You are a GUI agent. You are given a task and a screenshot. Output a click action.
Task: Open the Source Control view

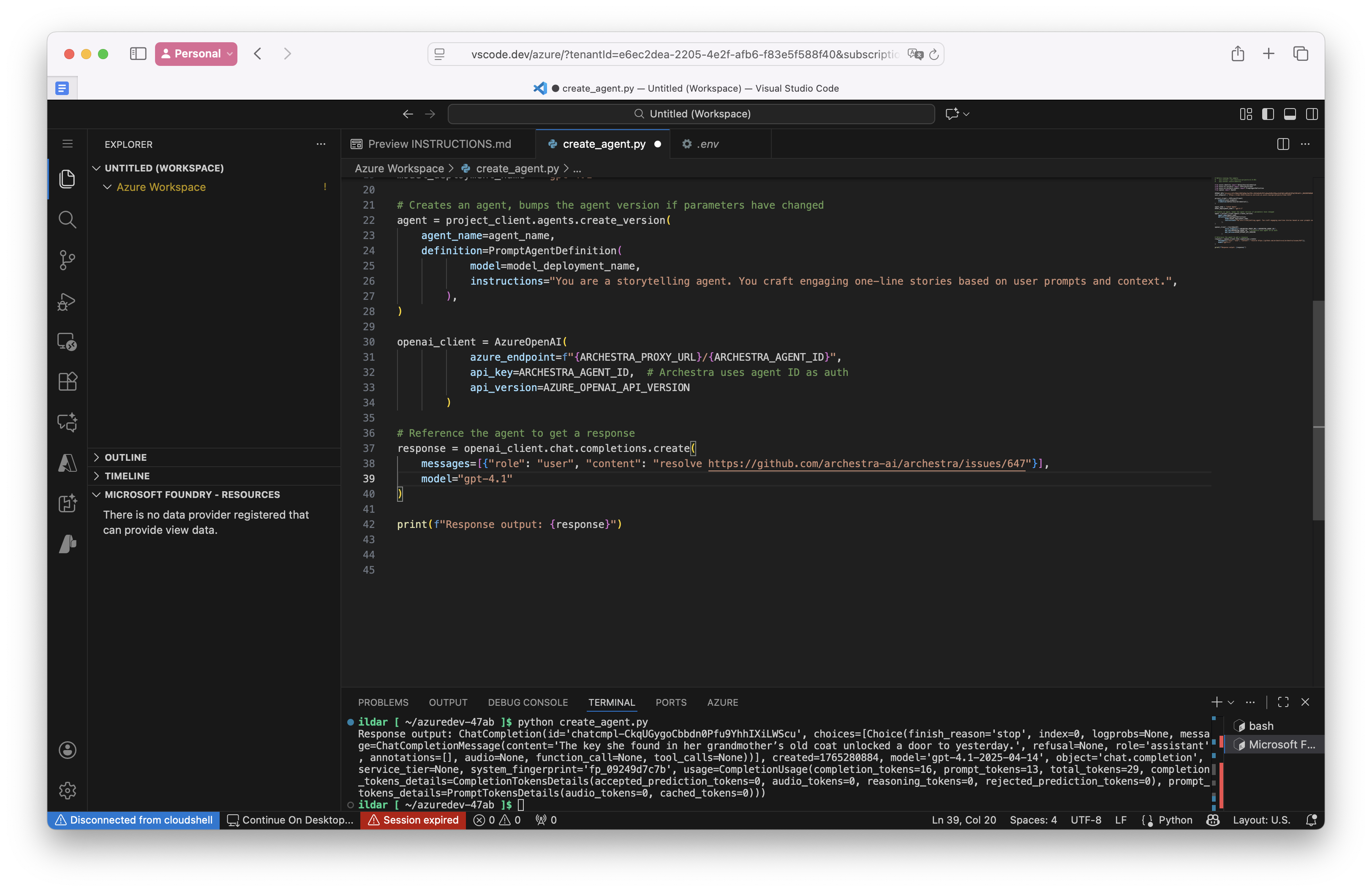tap(68, 260)
